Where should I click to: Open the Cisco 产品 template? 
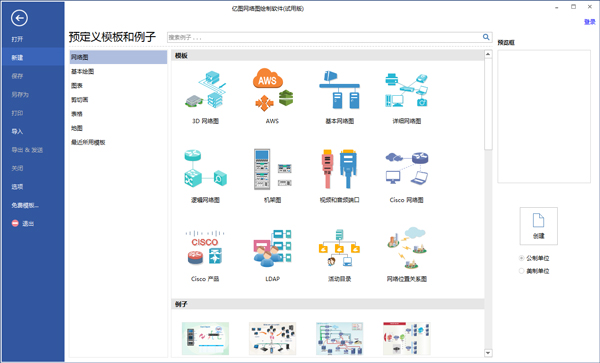(x=205, y=248)
